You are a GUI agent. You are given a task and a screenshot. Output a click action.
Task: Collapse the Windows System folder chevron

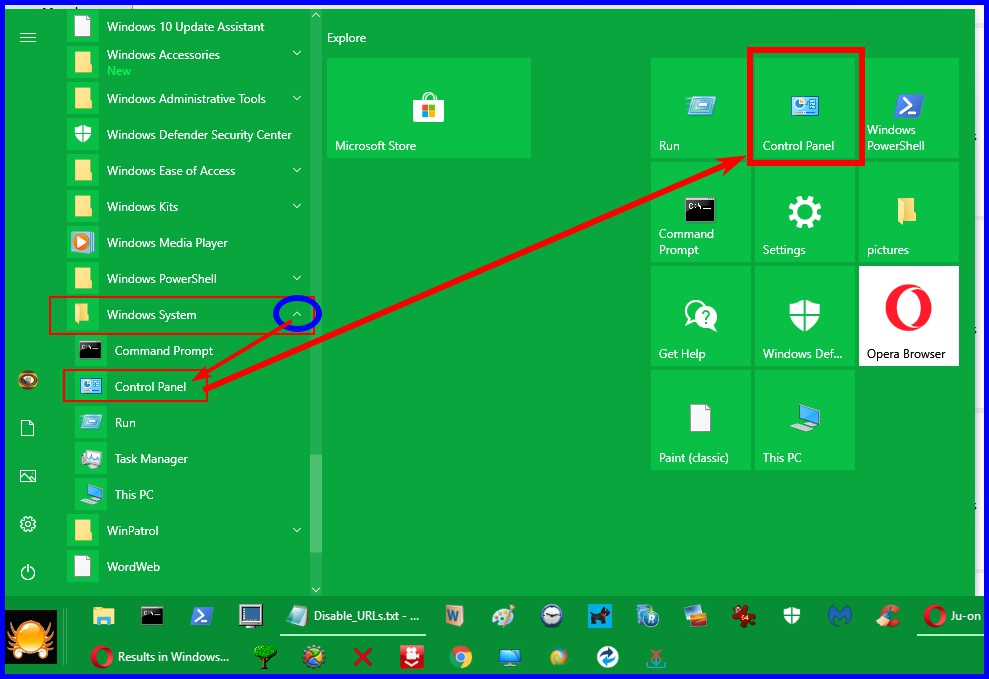click(296, 314)
